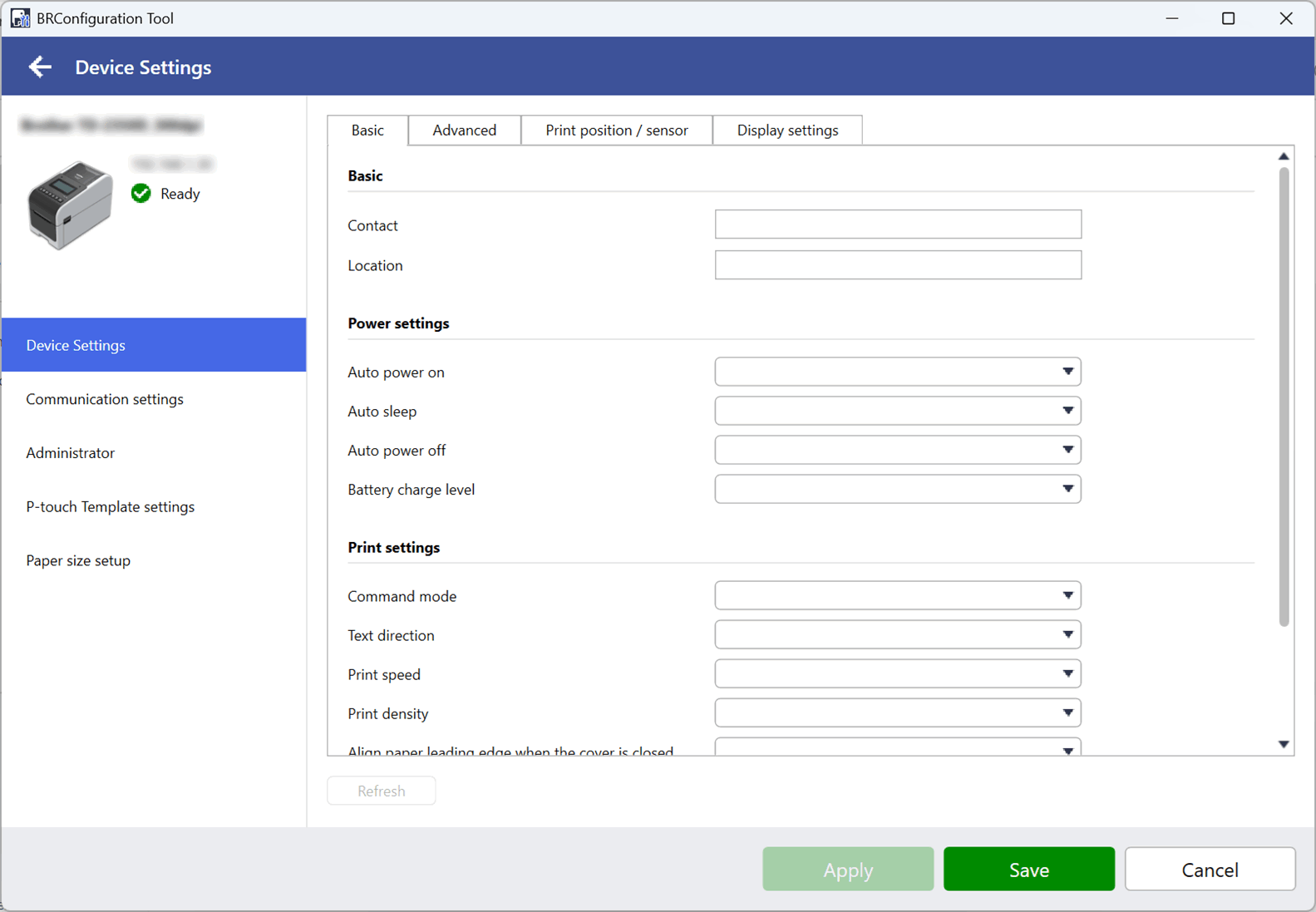
Task: Open the Print position / sensor tab
Action: tap(616, 131)
